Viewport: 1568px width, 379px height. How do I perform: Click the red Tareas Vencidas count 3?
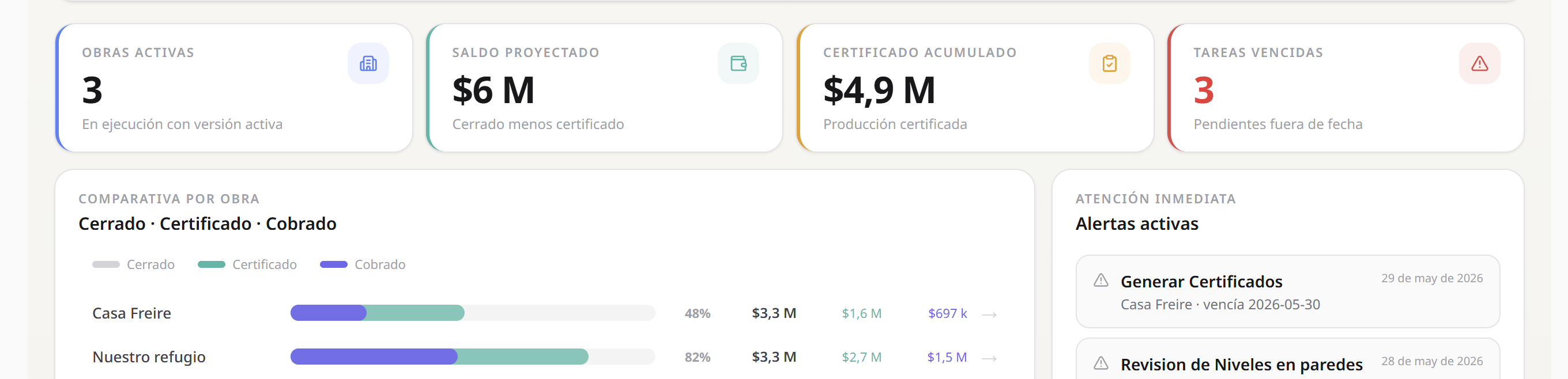(x=1204, y=90)
